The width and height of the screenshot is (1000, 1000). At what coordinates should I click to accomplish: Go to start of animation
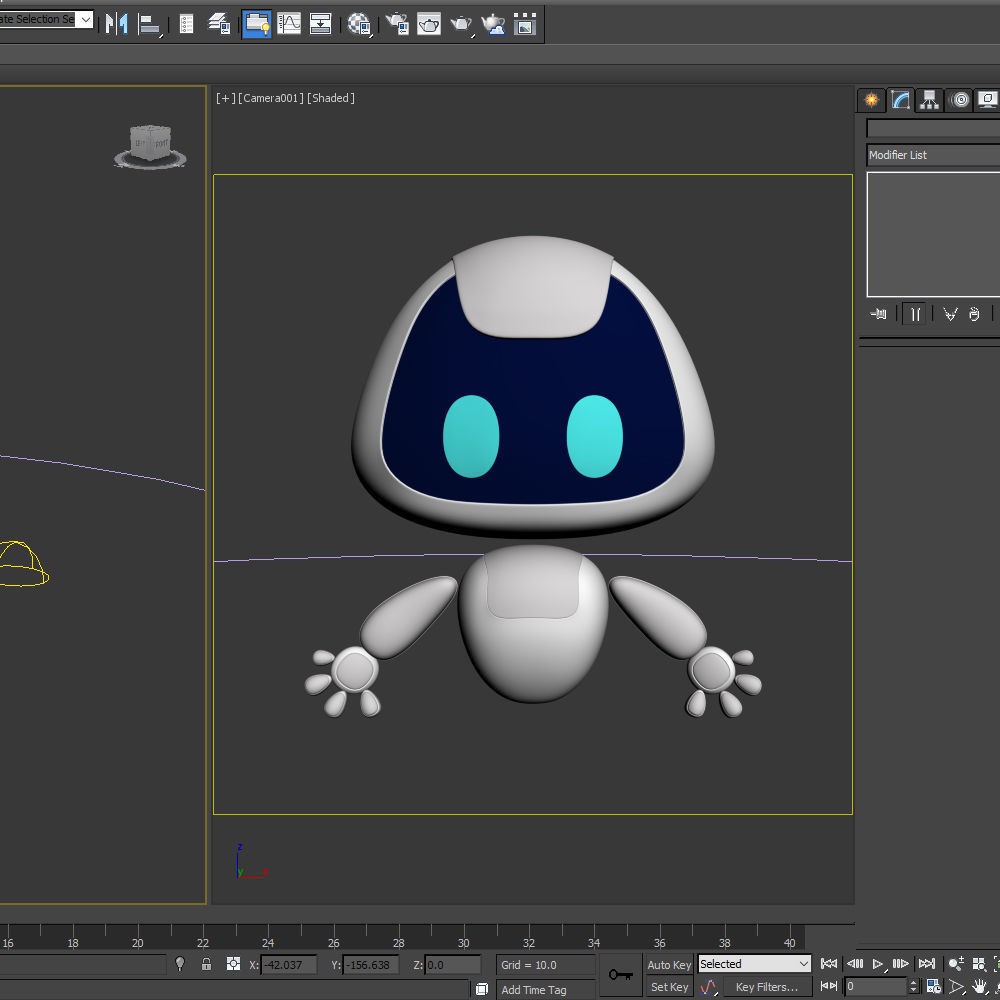click(828, 964)
